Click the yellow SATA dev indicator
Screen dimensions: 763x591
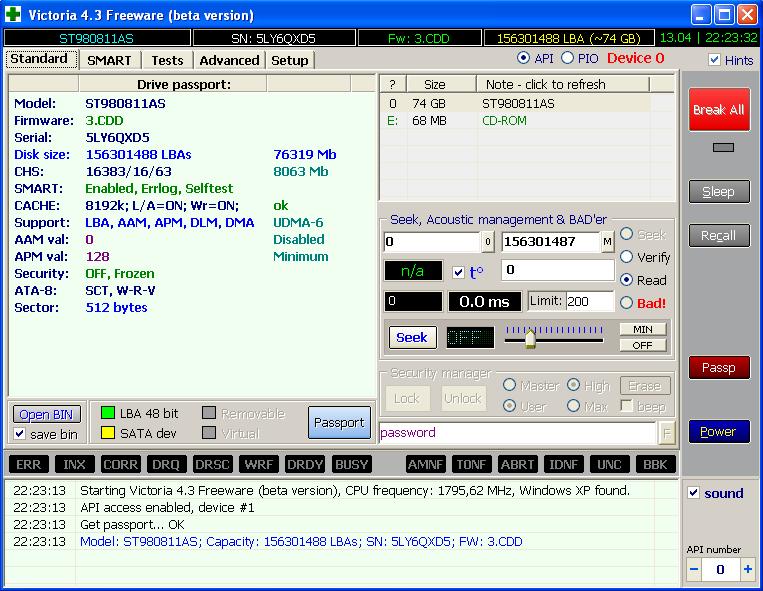pos(108,433)
